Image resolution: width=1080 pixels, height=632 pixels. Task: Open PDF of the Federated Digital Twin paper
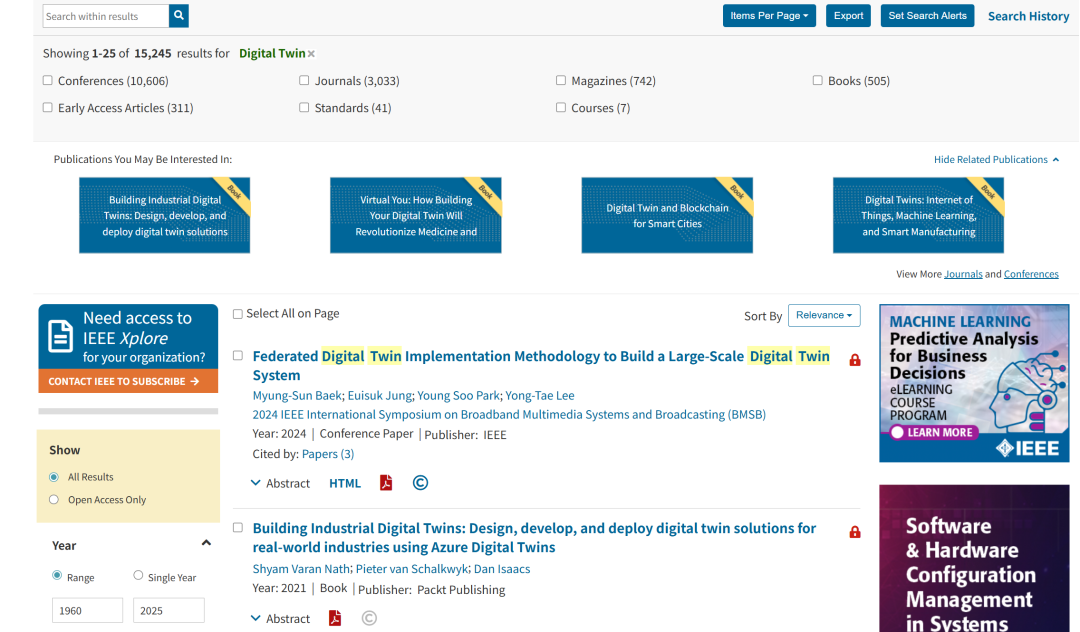[386, 483]
